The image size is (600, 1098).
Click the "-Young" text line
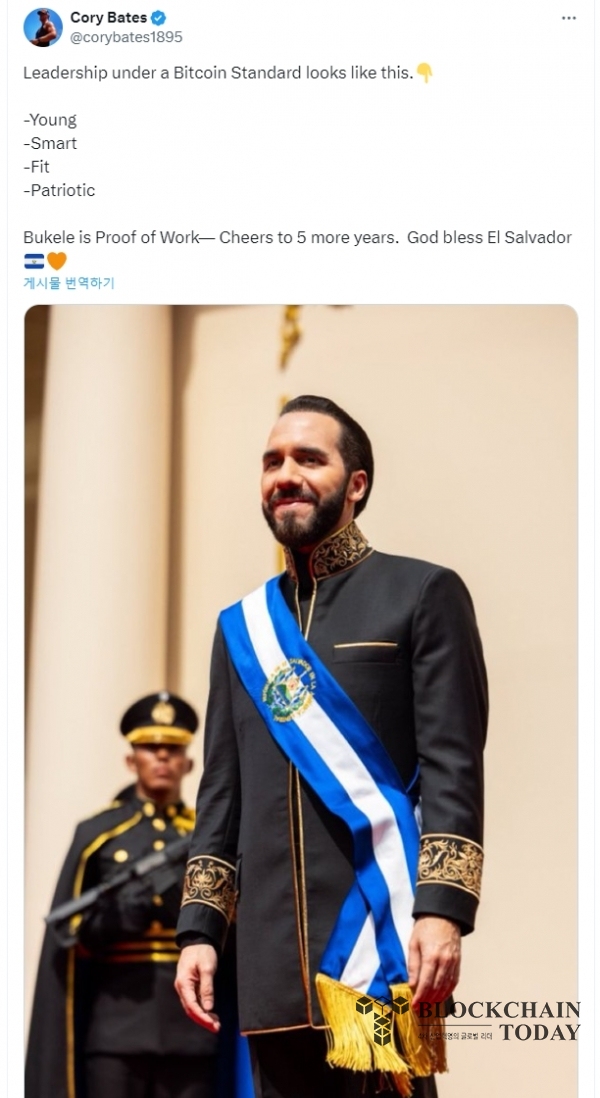pyautogui.click(x=50, y=120)
